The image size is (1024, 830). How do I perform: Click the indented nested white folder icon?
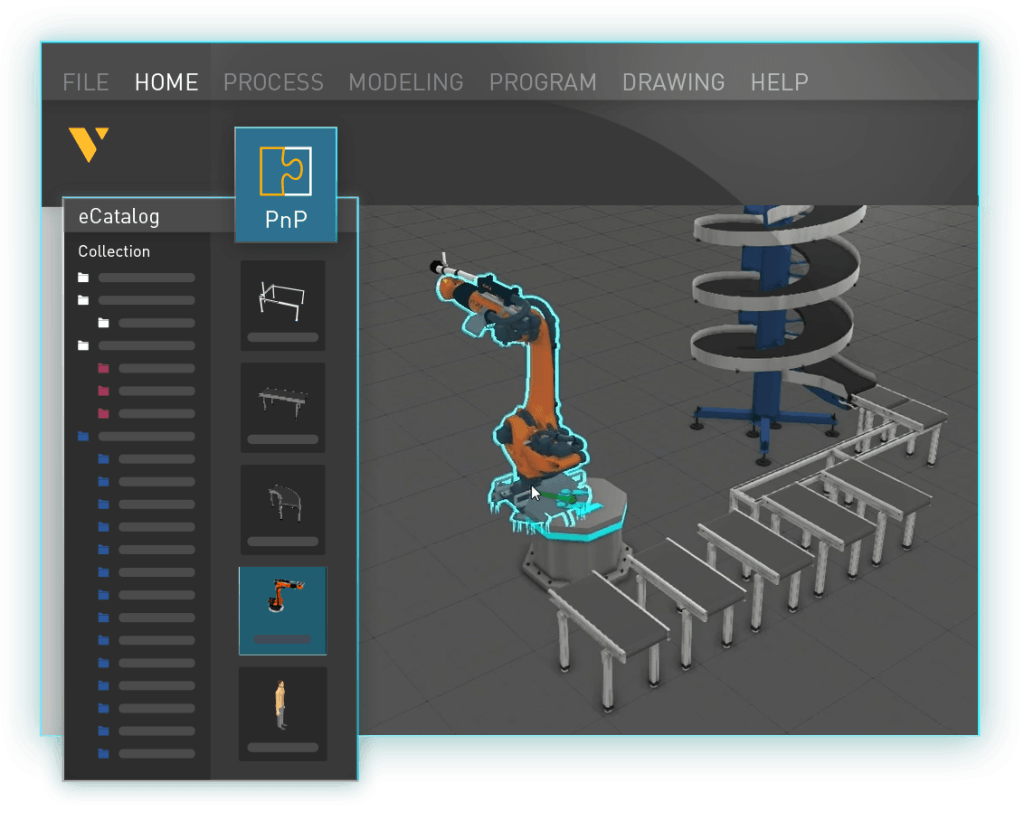tap(104, 322)
